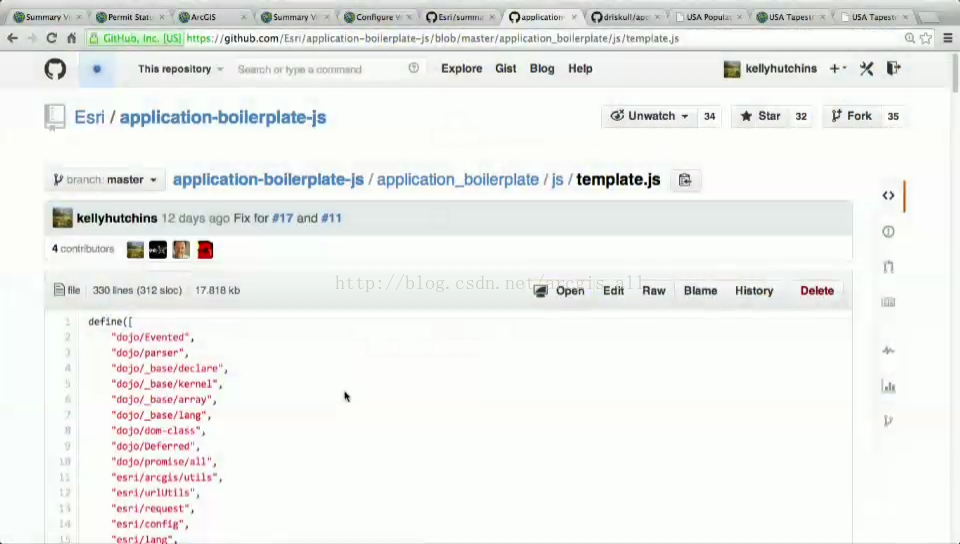Switch to the ArcGIS browser tab

[209, 17]
